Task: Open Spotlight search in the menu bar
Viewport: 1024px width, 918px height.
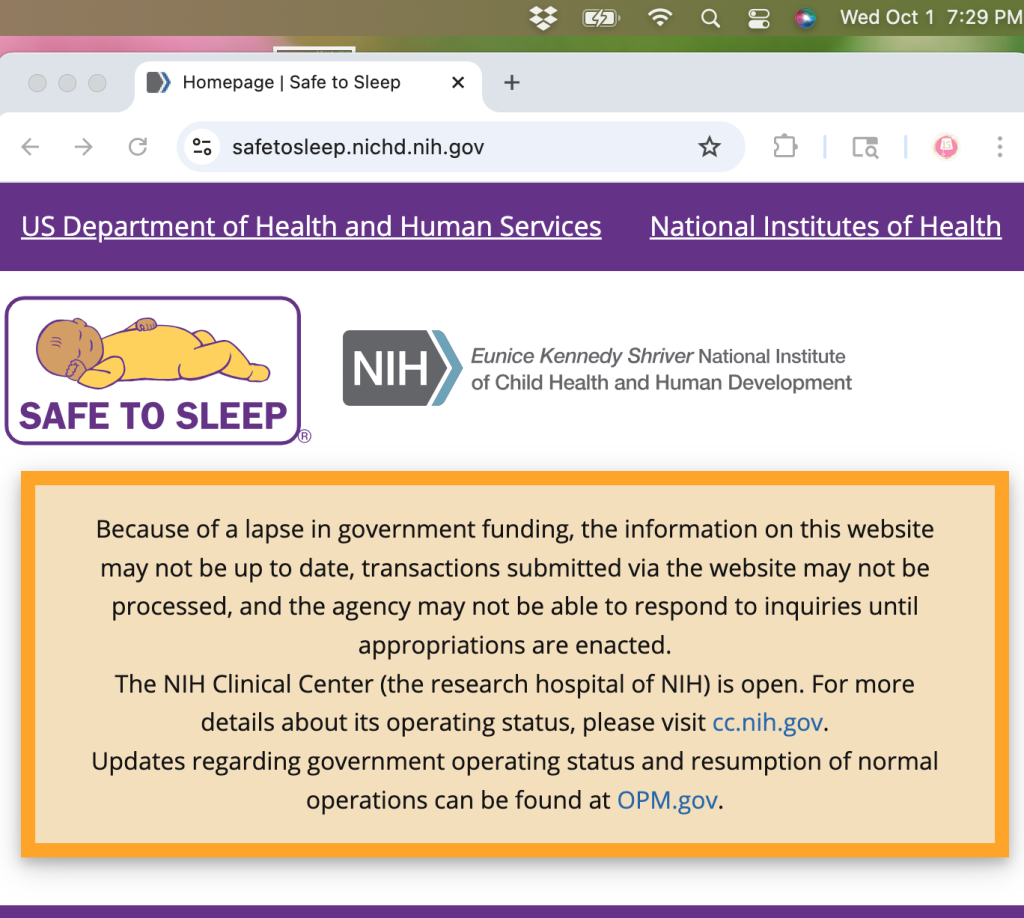Action: coord(710,17)
